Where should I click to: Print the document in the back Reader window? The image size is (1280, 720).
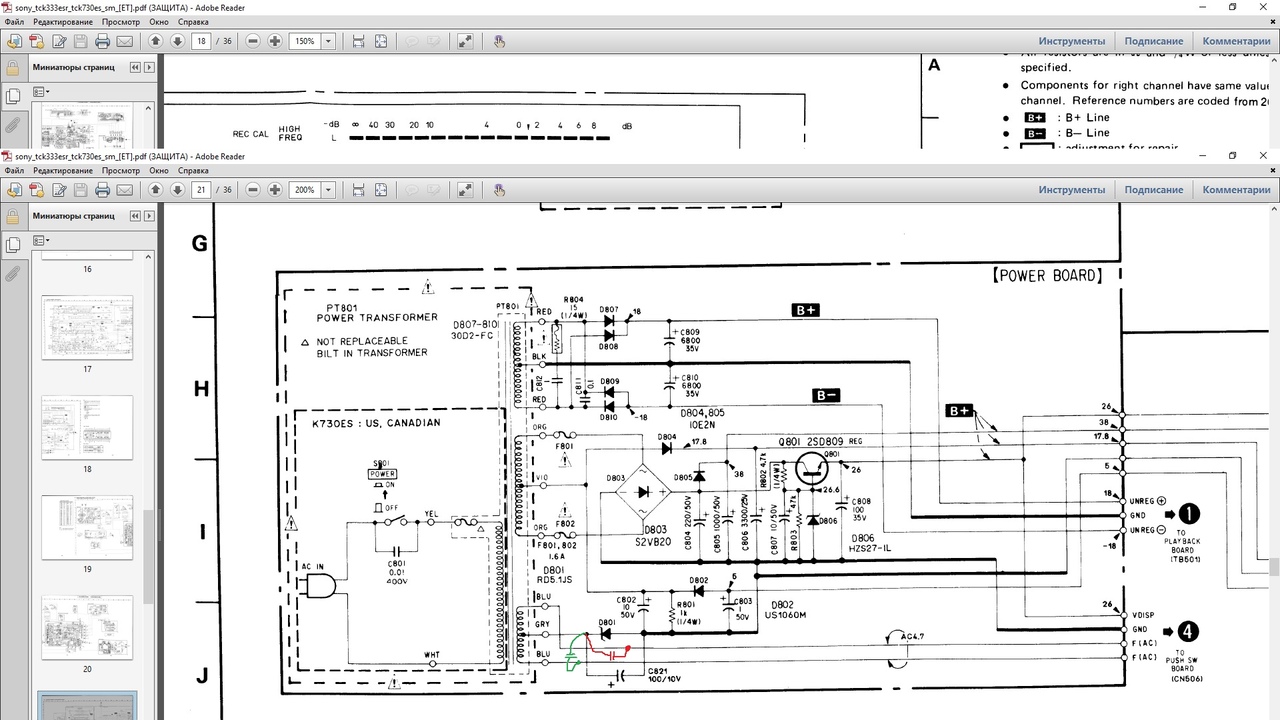102,41
